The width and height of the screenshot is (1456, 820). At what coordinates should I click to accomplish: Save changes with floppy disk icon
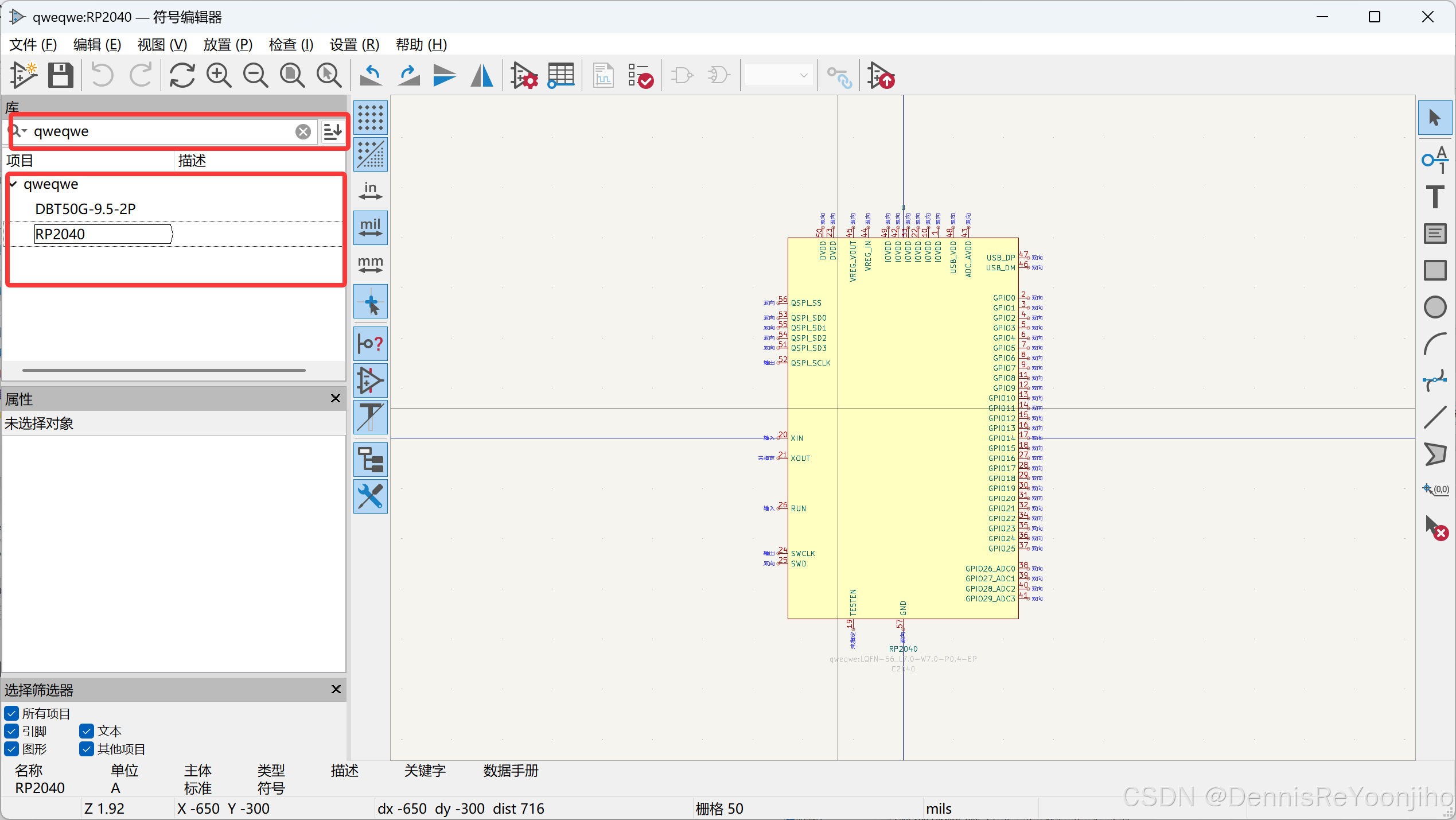pyautogui.click(x=61, y=75)
